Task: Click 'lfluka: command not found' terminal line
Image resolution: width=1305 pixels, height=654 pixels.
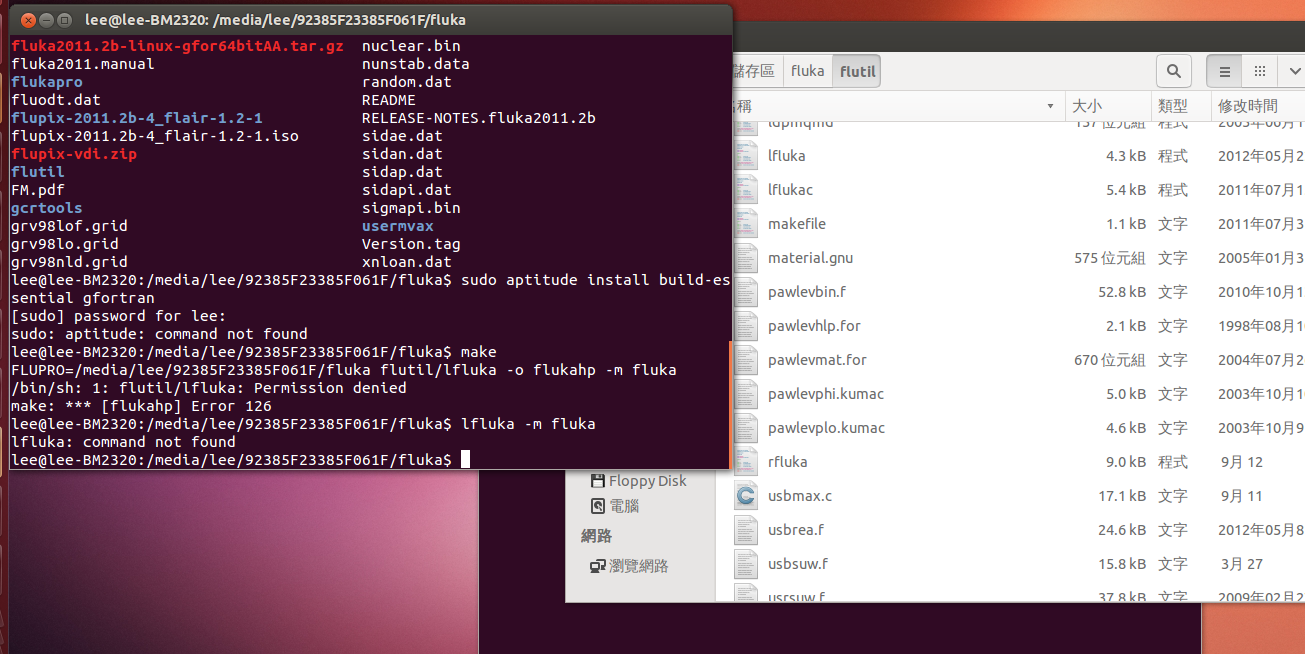Action: point(123,442)
